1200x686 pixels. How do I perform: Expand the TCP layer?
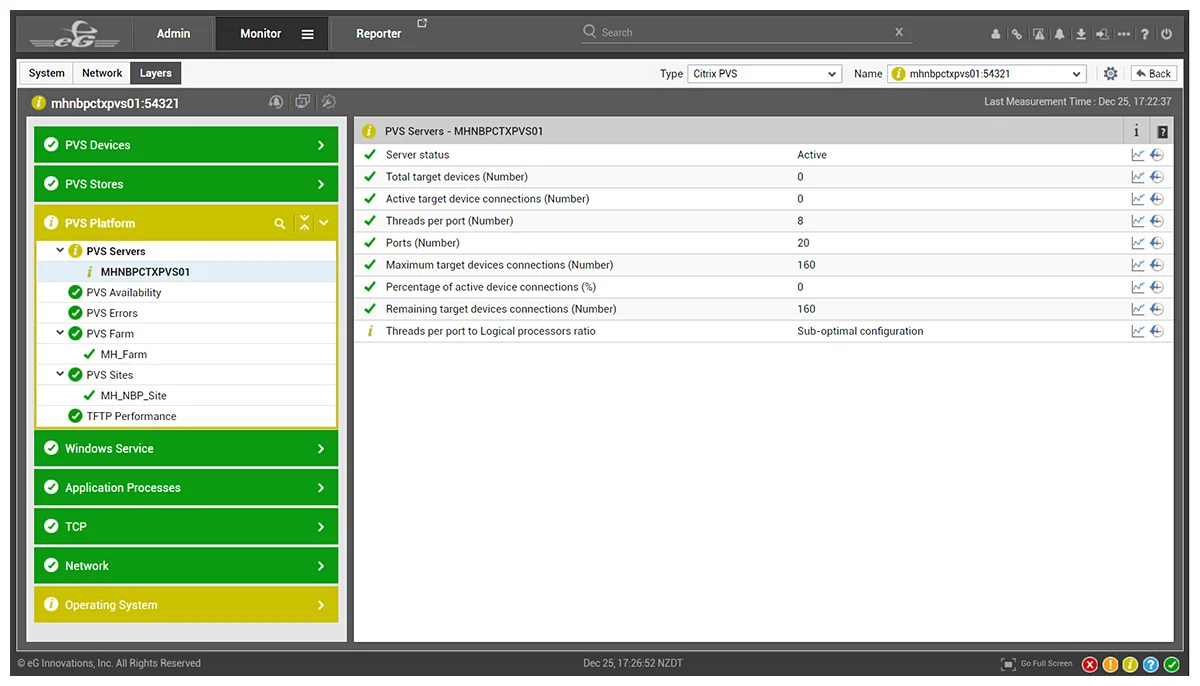[186, 527]
